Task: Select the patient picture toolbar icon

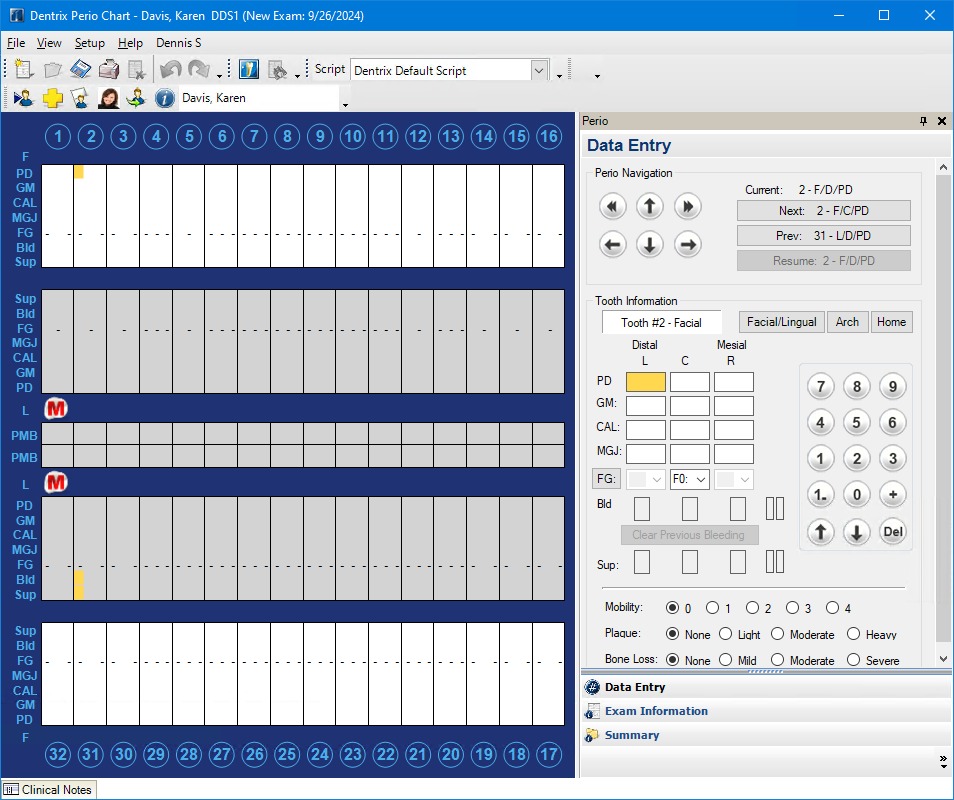Action: tap(108, 97)
